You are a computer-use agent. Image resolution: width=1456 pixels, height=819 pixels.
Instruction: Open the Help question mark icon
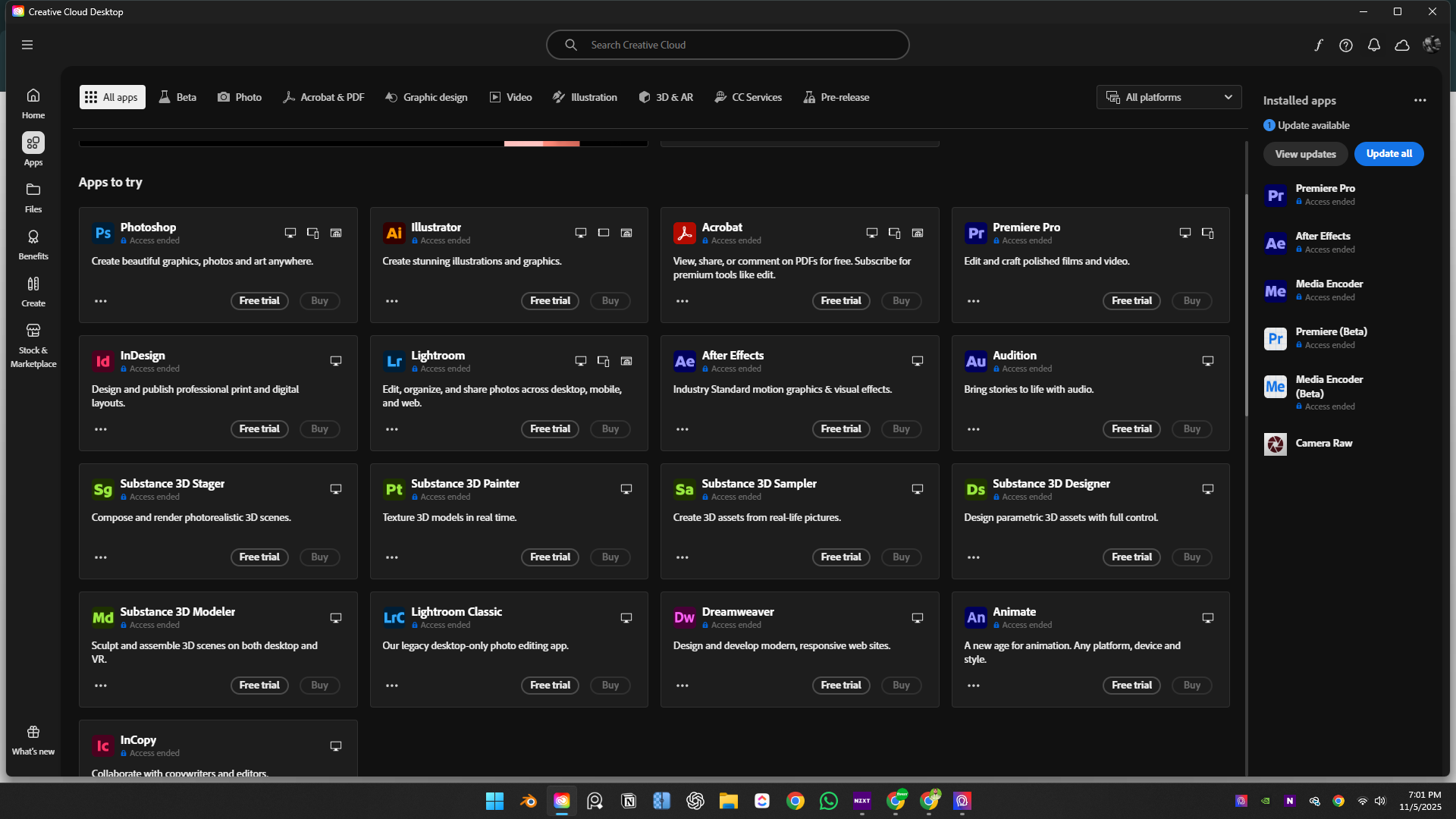tap(1346, 45)
